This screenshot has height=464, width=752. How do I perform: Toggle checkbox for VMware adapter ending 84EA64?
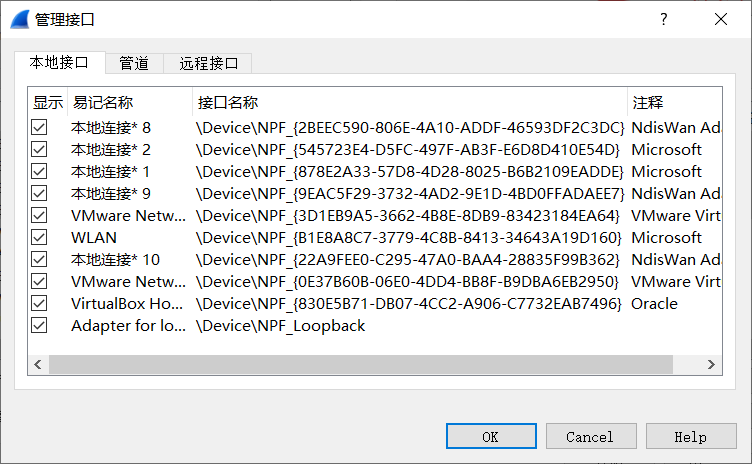point(39,215)
